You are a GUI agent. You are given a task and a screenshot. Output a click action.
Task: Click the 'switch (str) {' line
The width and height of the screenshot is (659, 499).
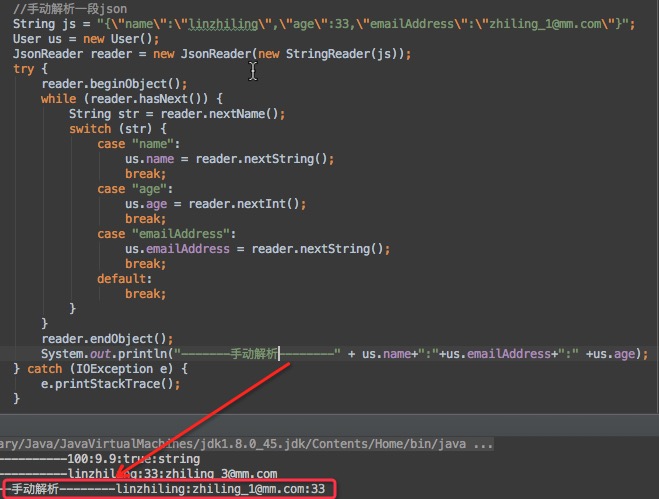[118, 129]
